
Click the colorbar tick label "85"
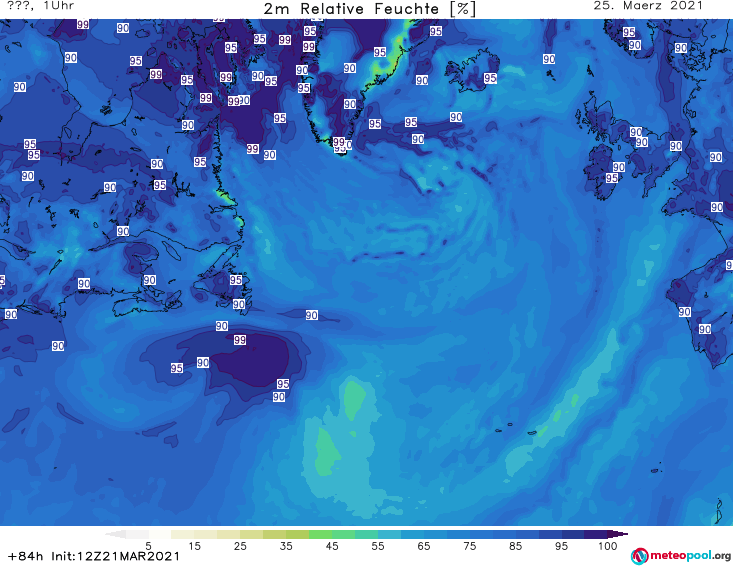[x=515, y=546]
